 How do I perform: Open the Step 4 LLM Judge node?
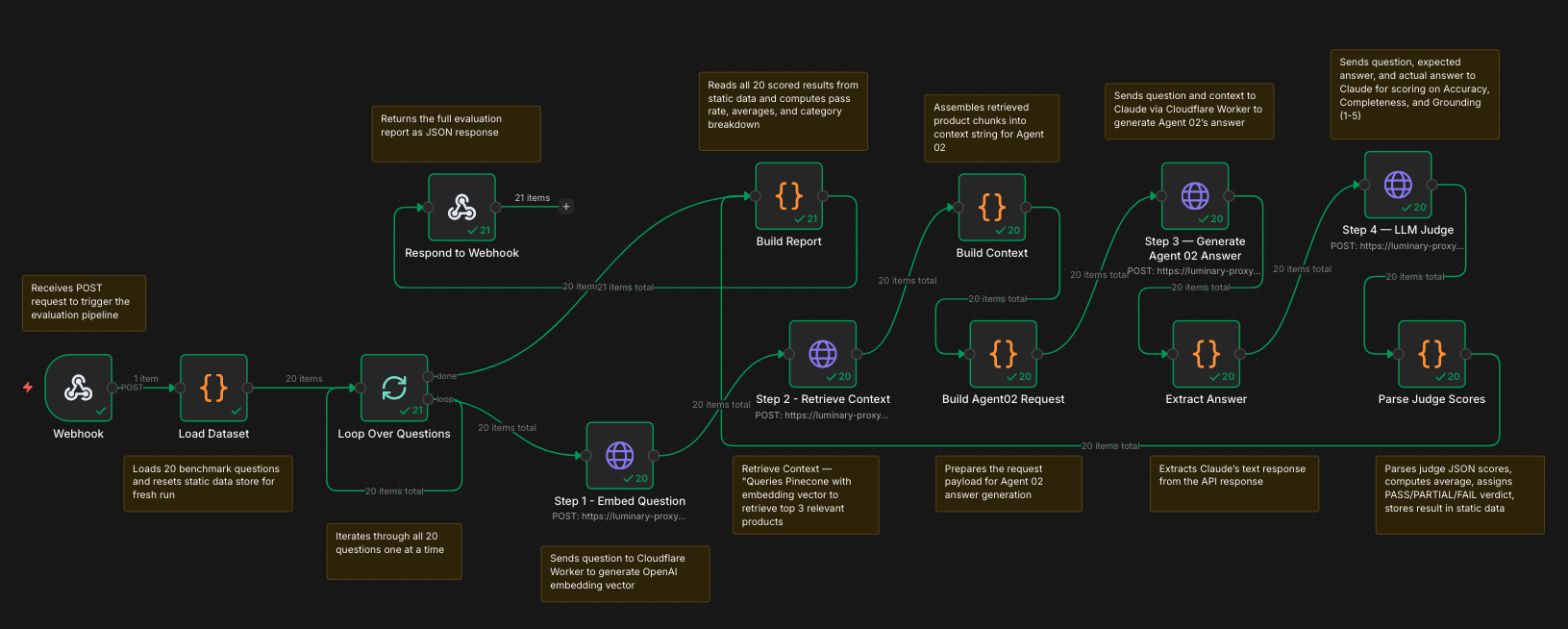pos(1398,185)
